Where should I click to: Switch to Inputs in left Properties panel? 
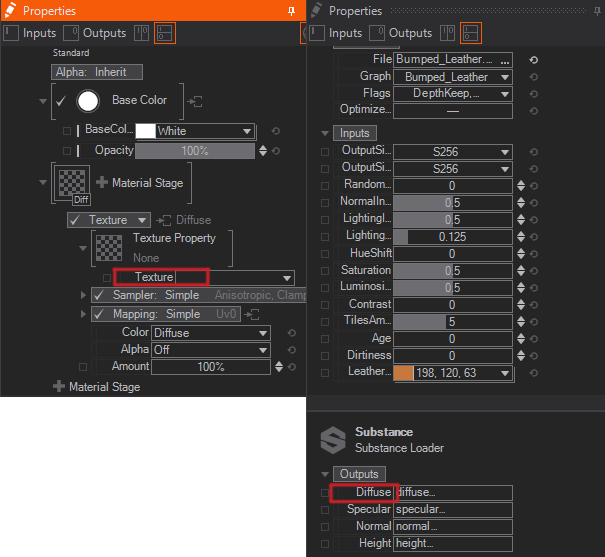pyautogui.click(x=30, y=33)
